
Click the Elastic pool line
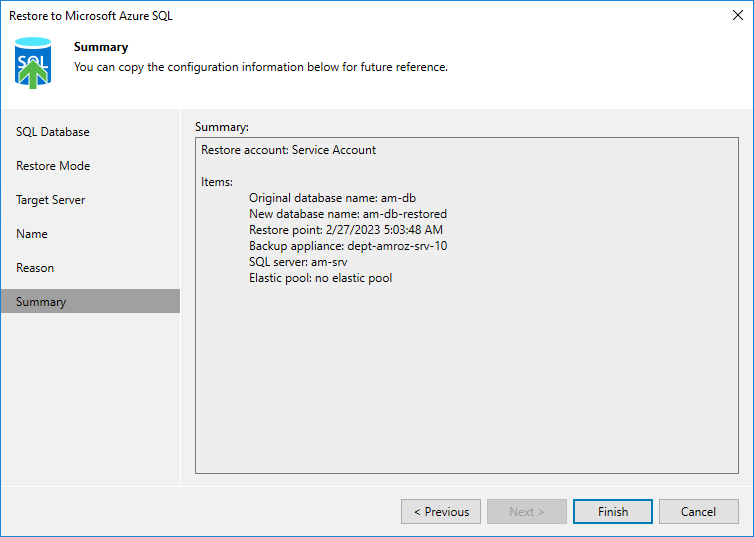coord(320,278)
